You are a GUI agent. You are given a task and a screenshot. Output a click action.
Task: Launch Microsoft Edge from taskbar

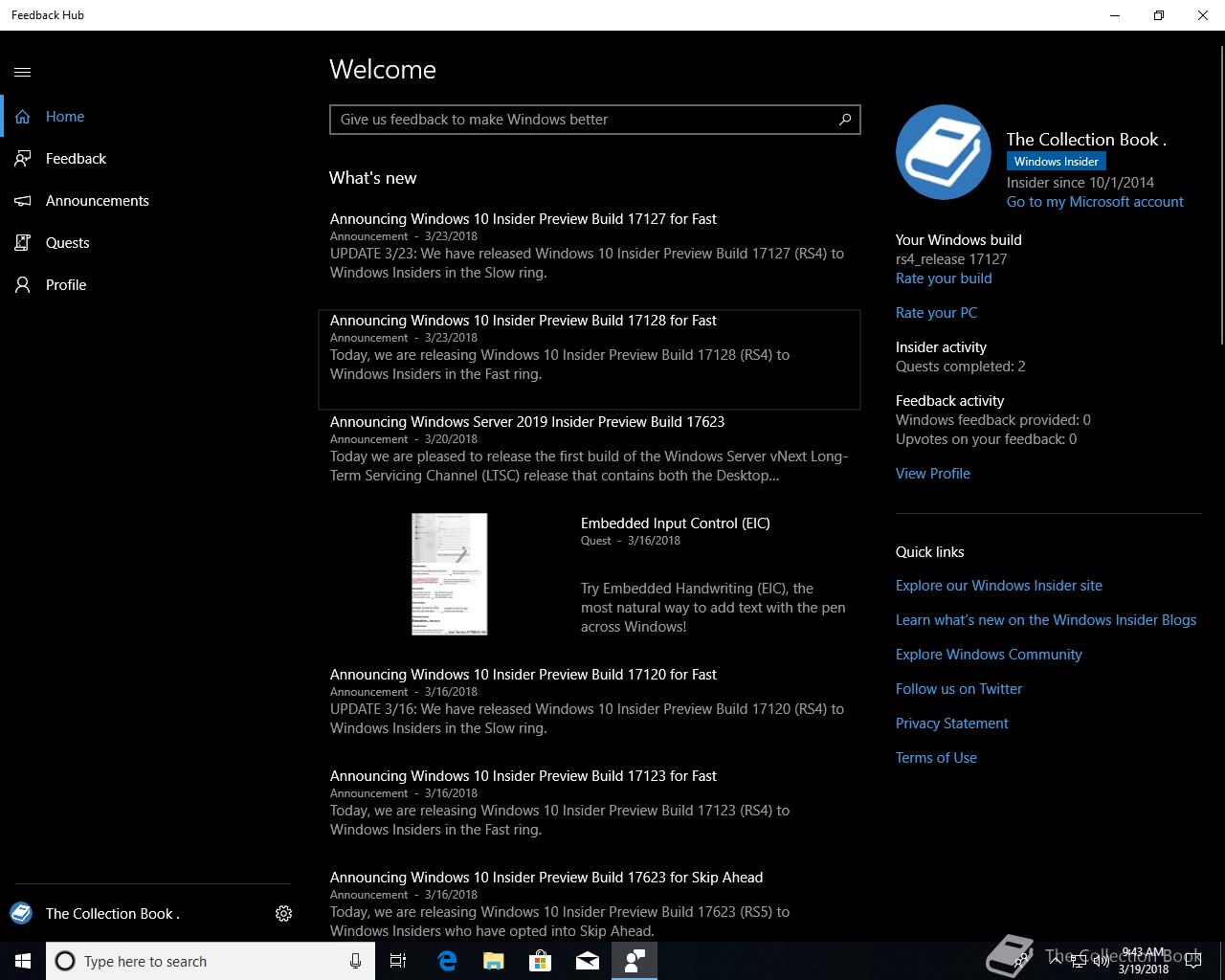coord(447,961)
